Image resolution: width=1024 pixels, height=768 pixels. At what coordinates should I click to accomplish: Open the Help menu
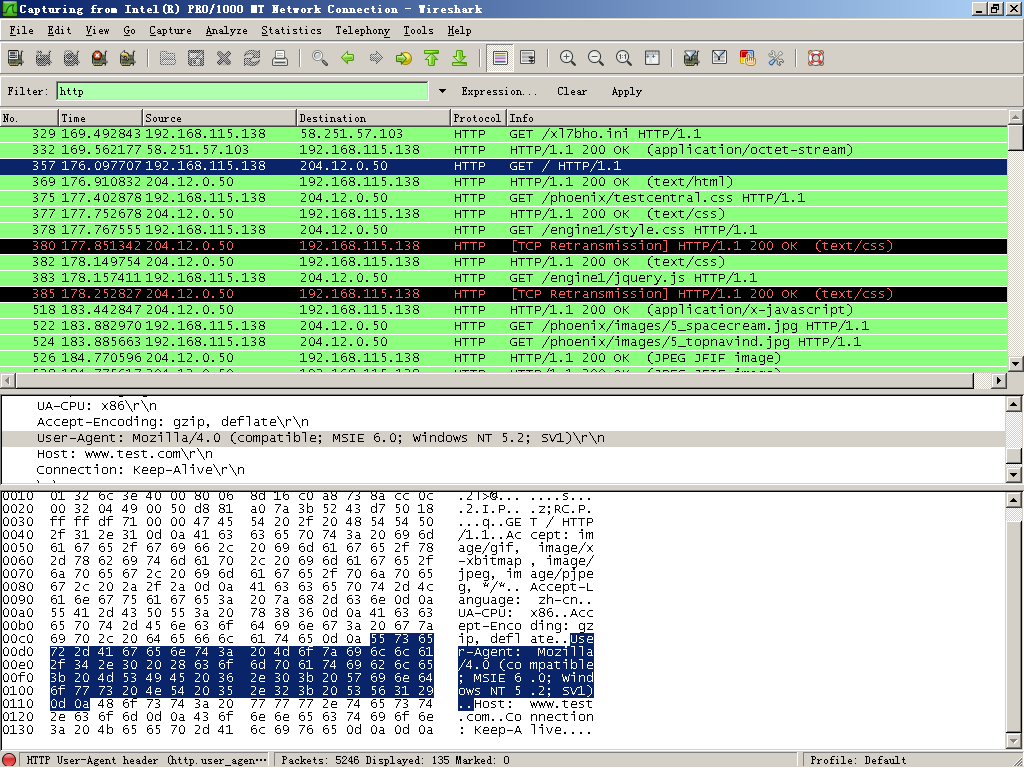(x=460, y=31)
